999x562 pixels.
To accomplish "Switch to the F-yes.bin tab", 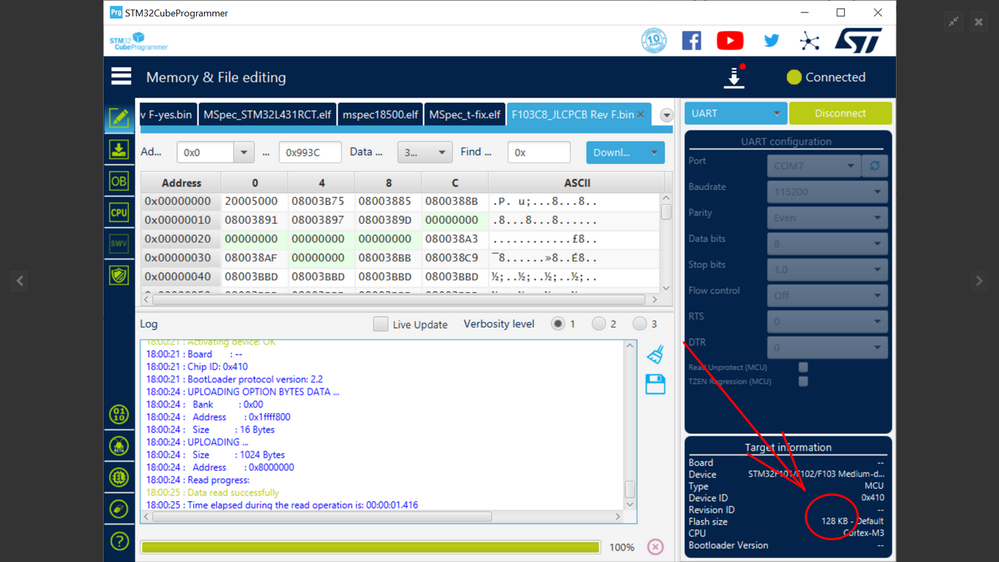I will (x=168, y=115).
